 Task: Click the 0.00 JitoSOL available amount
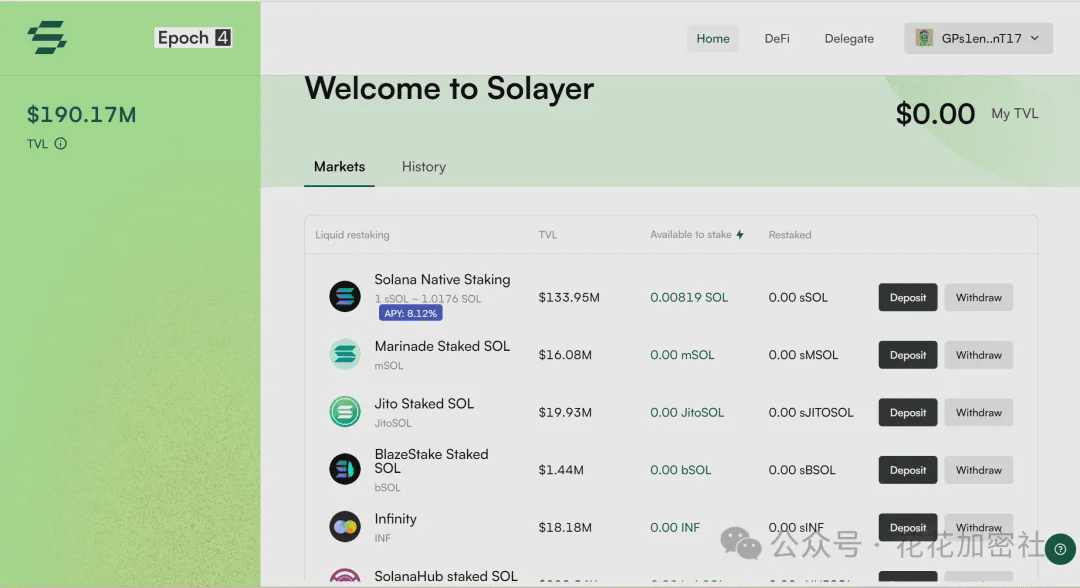click(687, 412)
